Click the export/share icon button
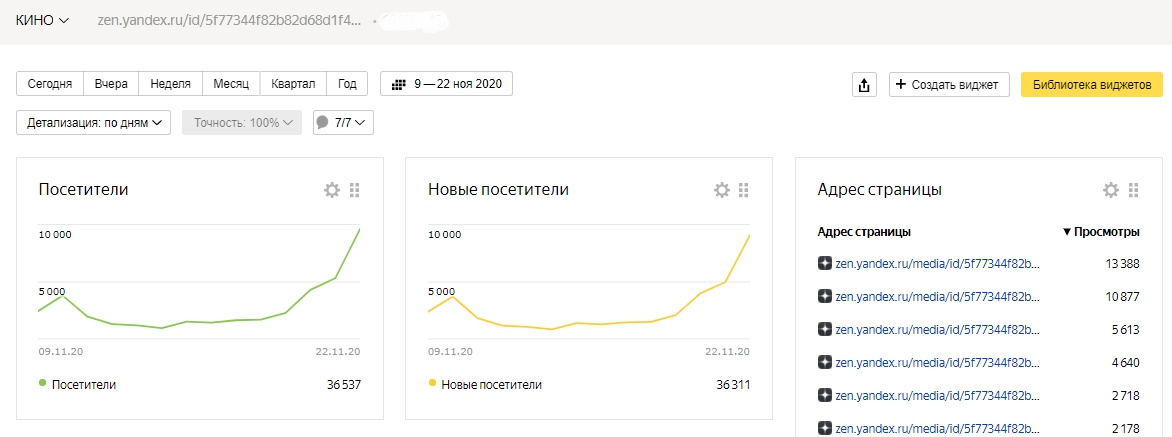 pos(864,84)
